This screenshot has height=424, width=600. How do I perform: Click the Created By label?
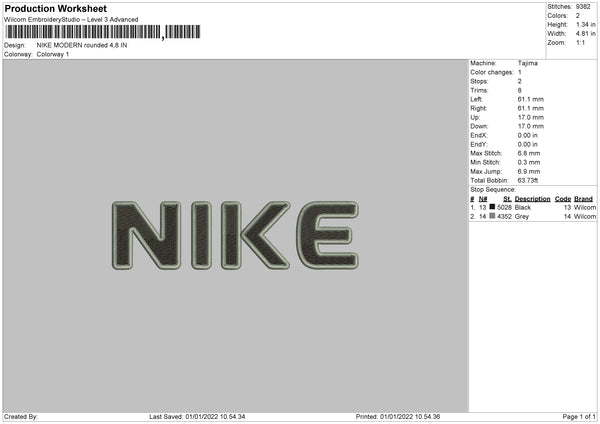(x=21, y=417)
